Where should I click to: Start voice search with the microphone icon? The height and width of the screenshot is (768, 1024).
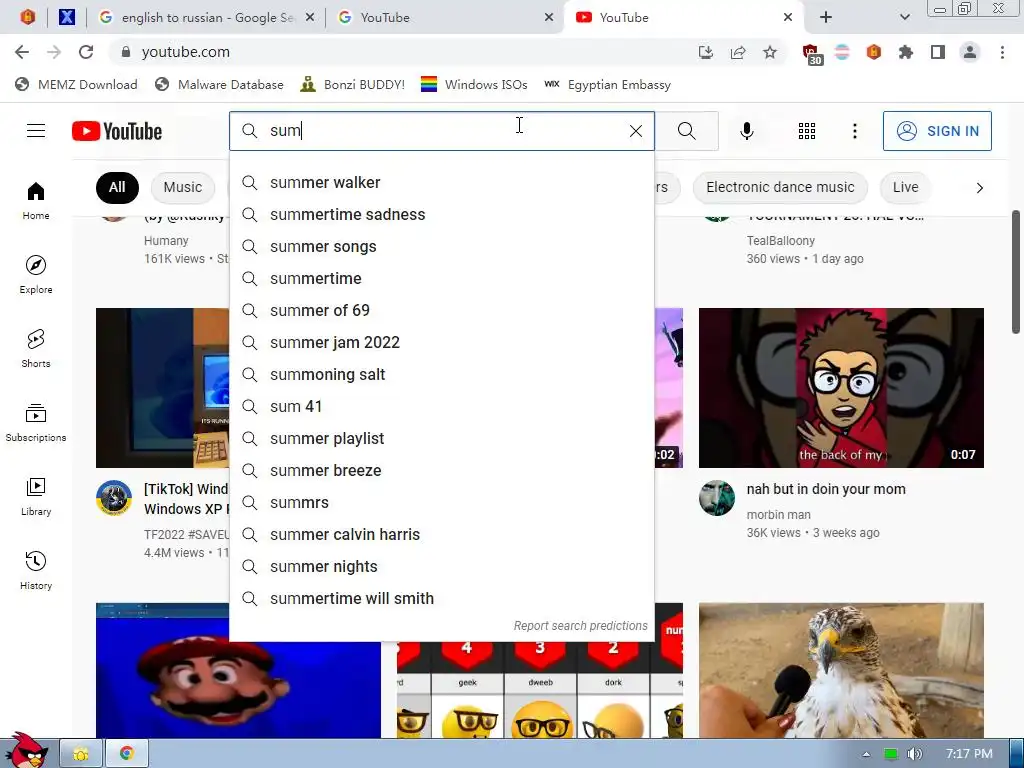(746, 131)
